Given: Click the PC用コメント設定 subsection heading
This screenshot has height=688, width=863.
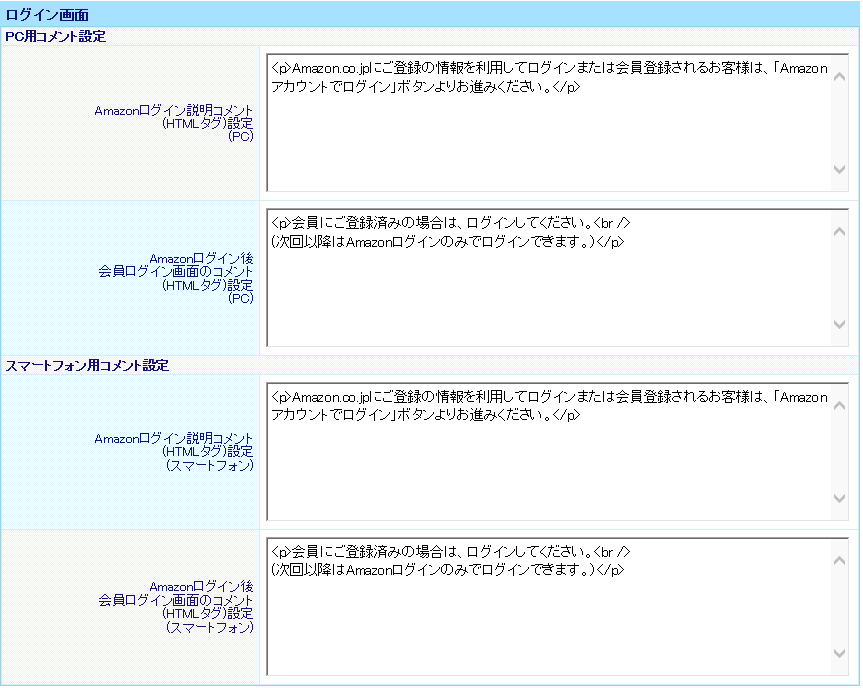Looking at the screenshot, I should pyautogui.click(x=56, y=37).
